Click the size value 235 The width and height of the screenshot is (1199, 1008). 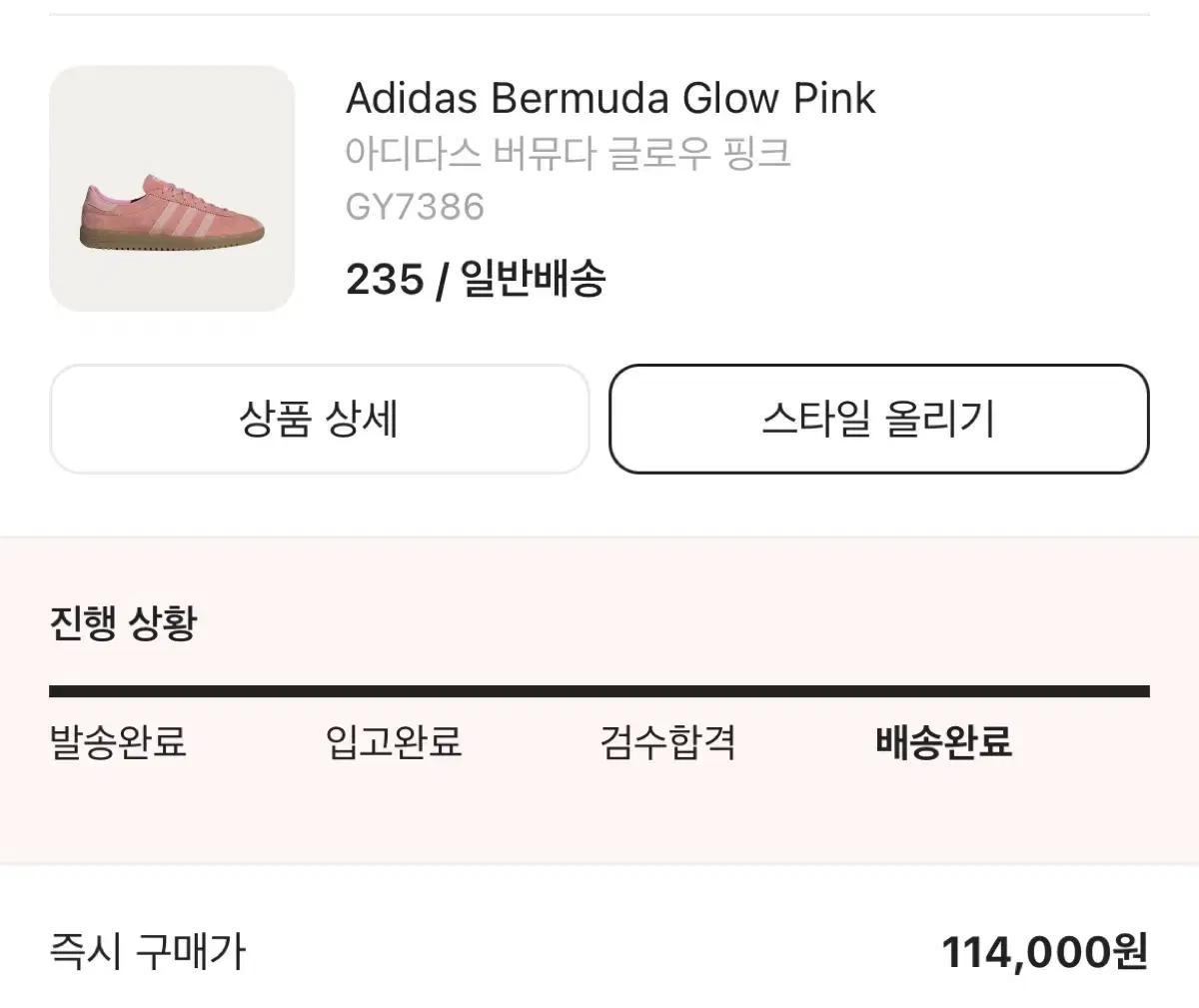coord(385,280)
